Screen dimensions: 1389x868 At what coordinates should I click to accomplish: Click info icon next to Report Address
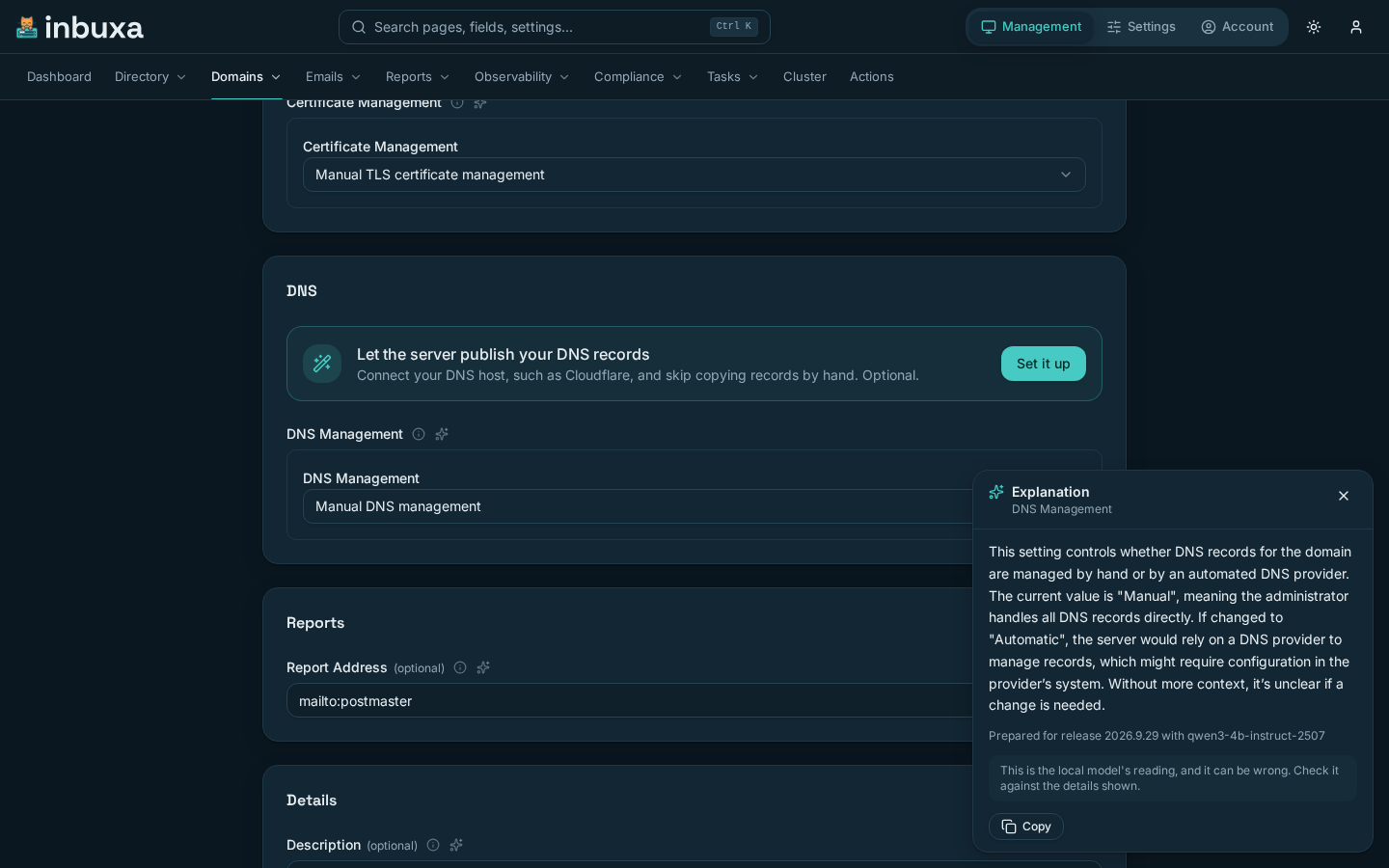[x=460, y=667]
